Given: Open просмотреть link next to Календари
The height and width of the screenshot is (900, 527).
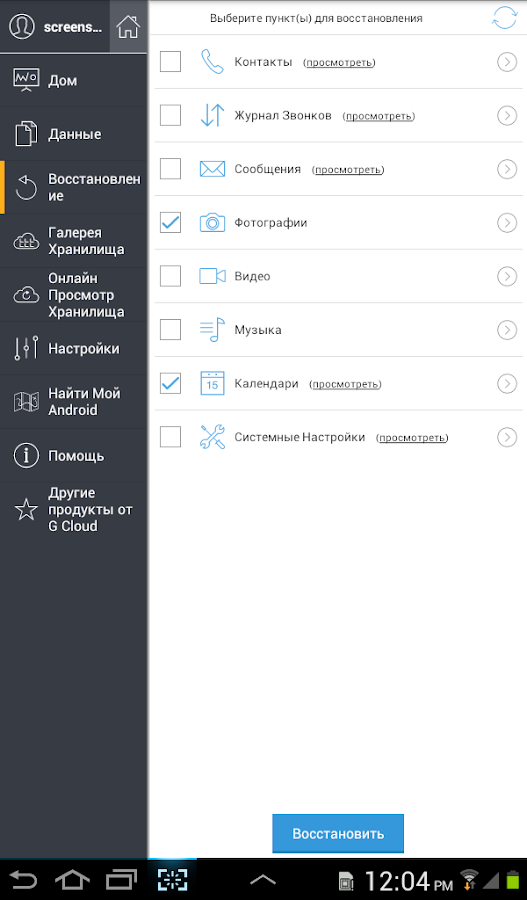Looking at the screenshot, I should [x=345, y=384].
